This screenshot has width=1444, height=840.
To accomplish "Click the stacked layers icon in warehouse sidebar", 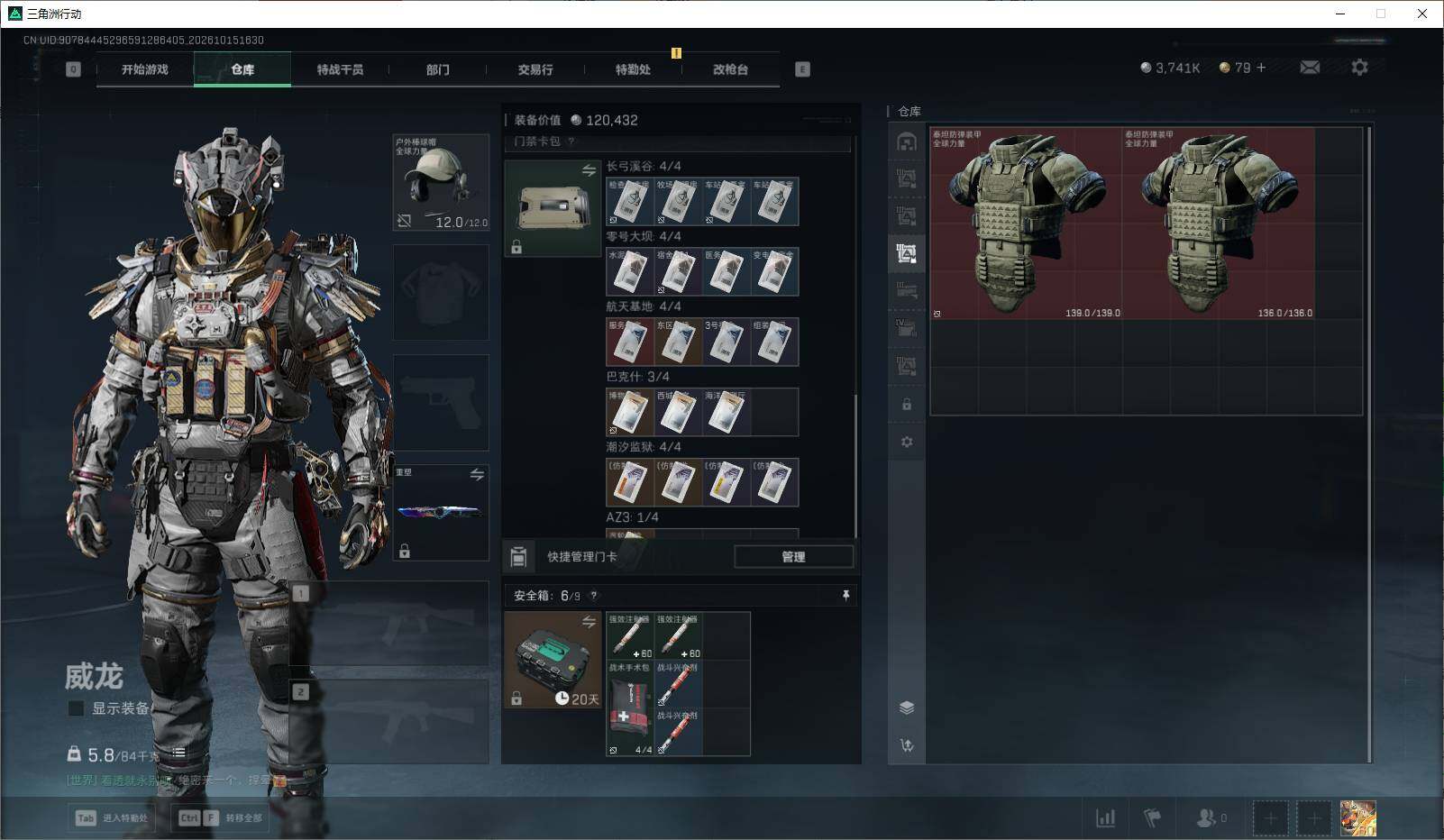I will 907,708.
